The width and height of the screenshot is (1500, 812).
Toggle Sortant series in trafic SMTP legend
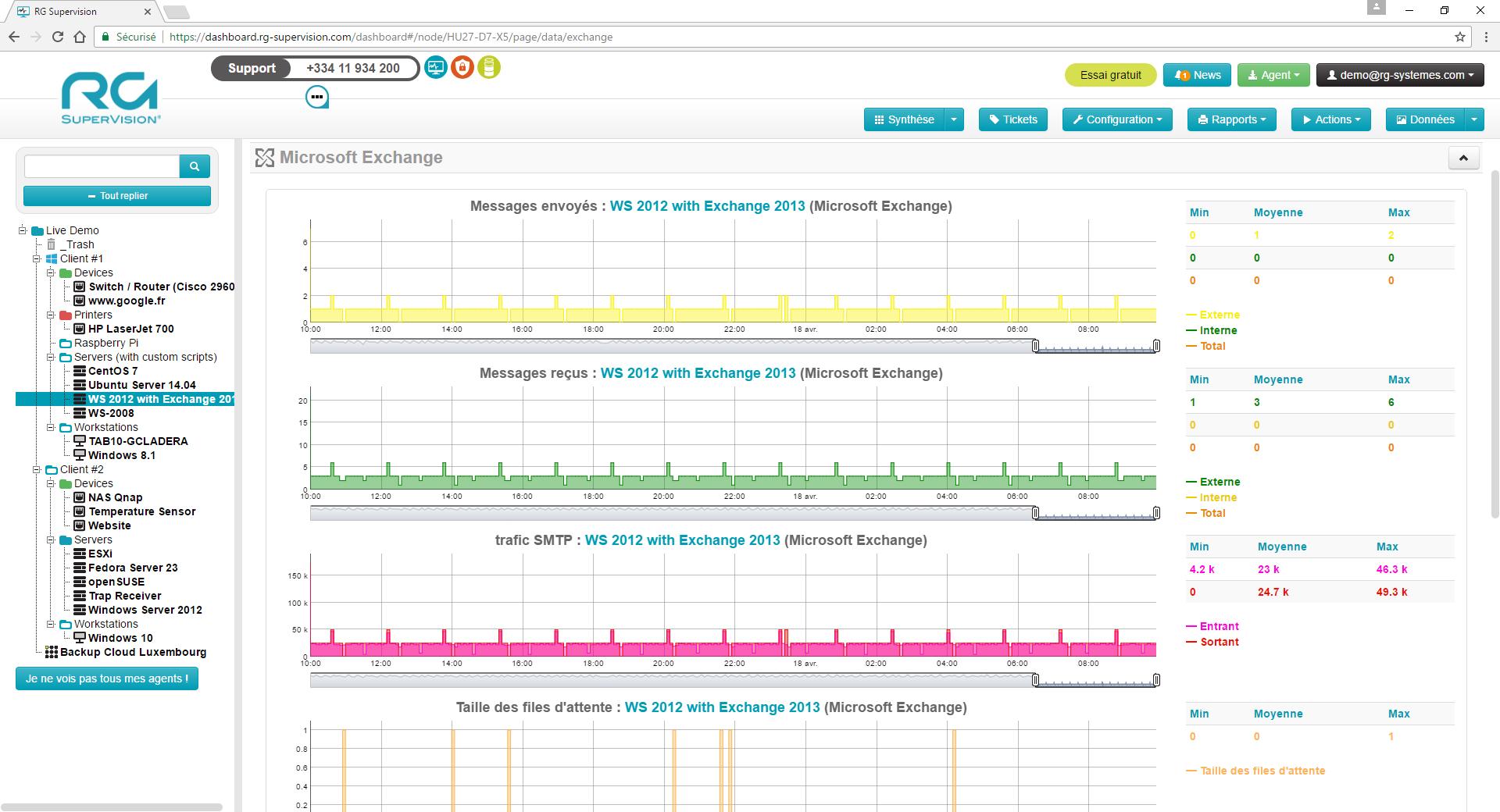click(x=1212, y=642)
